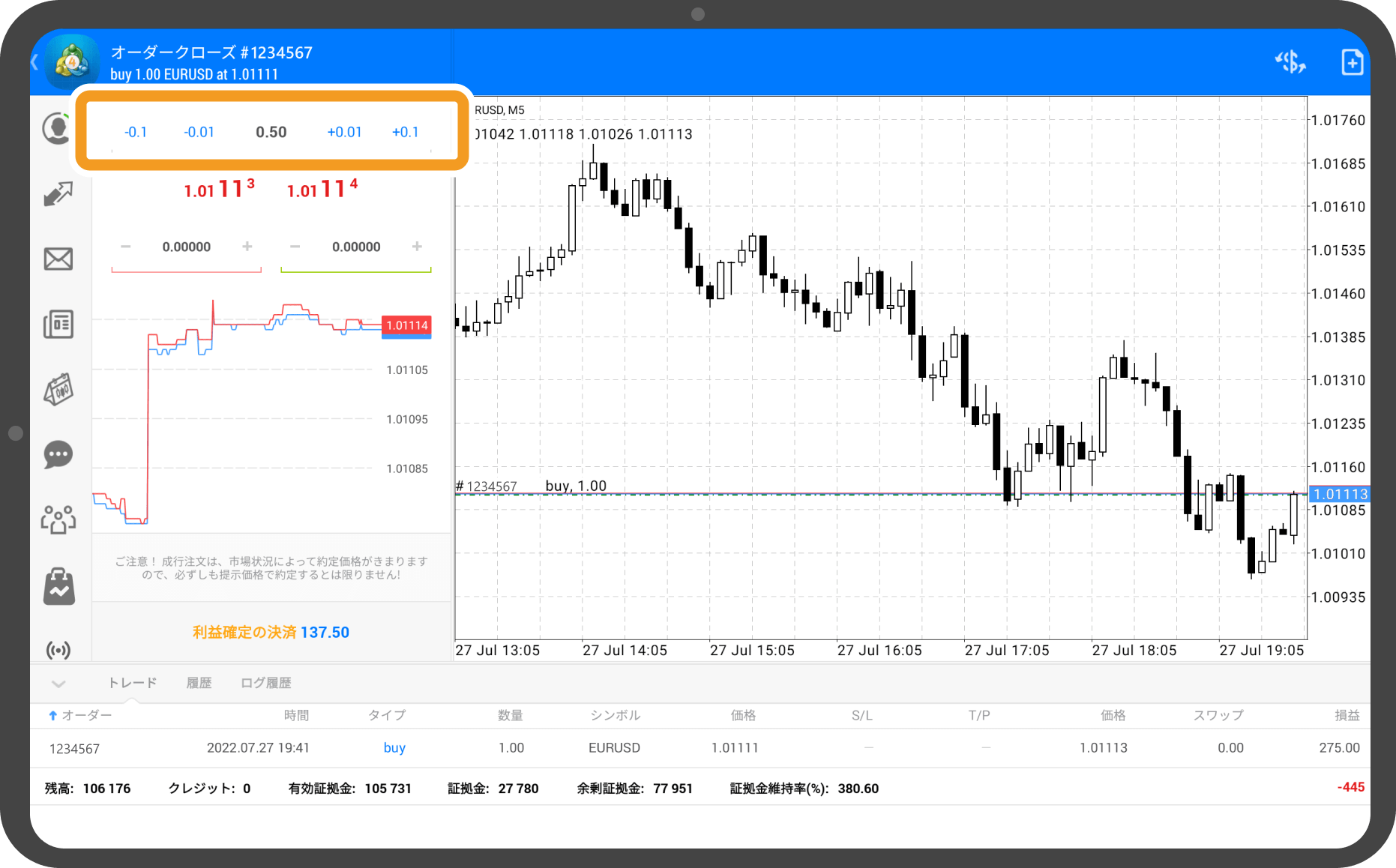Open the economic calendar icon
The height and width of the screenshot is (868, 1396).
pyautogui.click(x=58, y=390)
